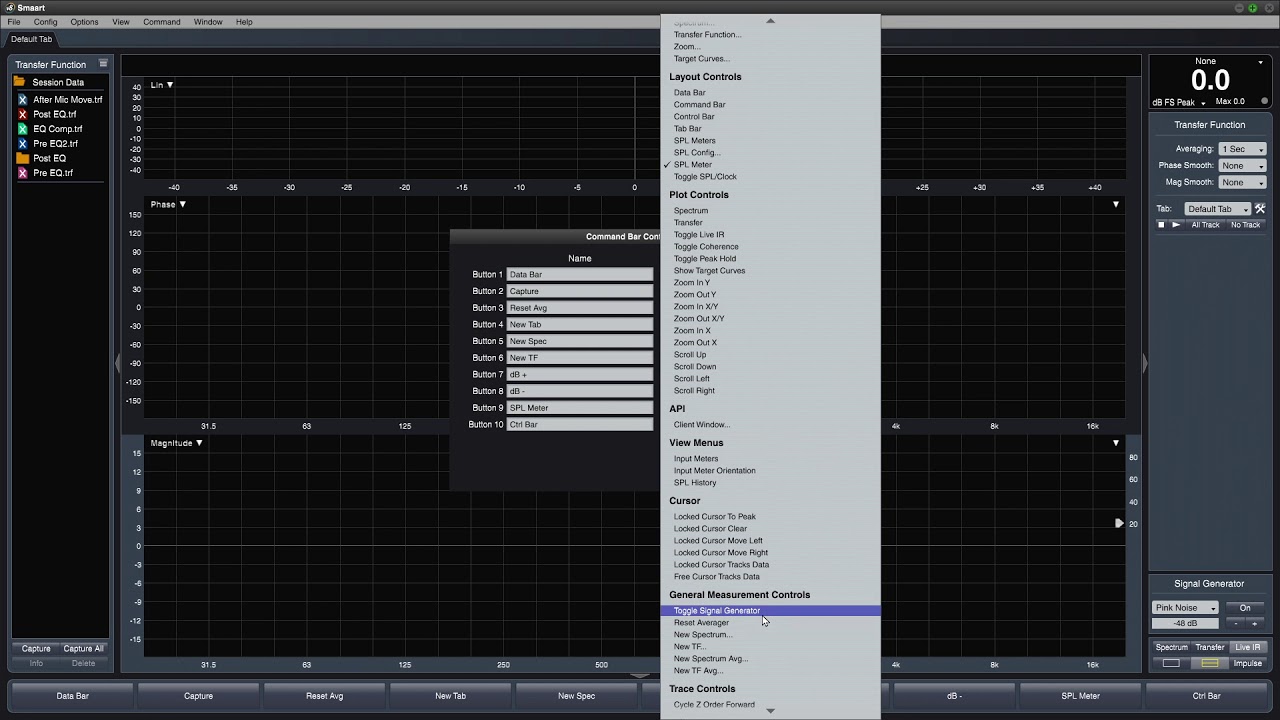
Task: Click the start measurements play icon
Action: click(x=1176, y=225)
